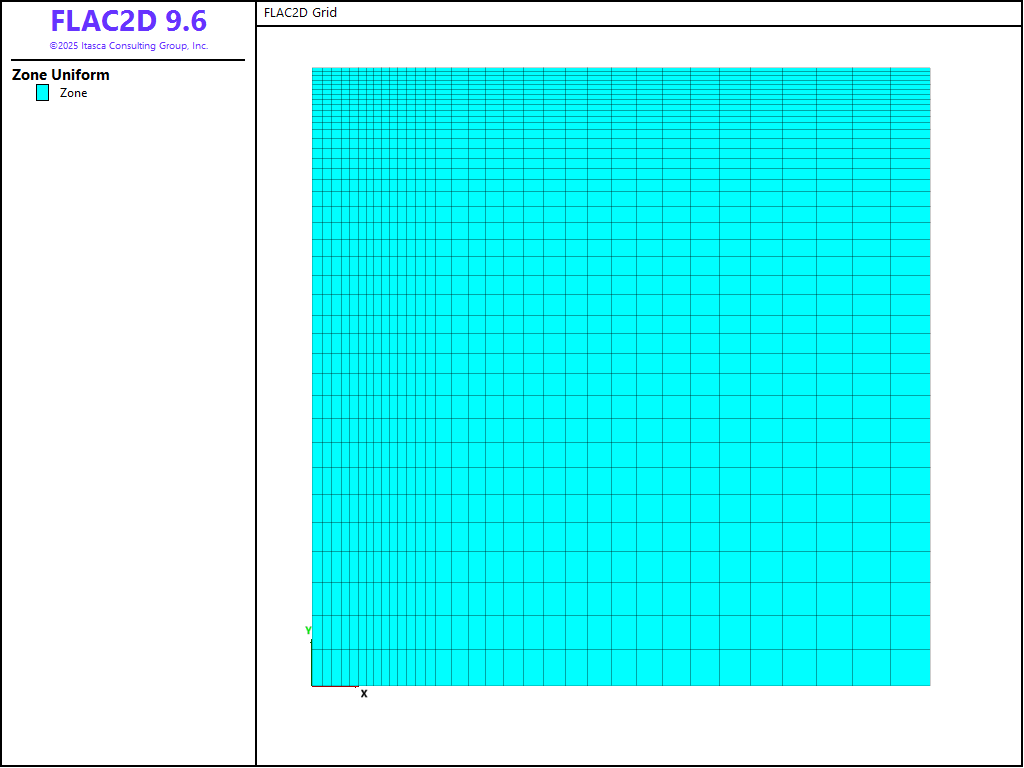
Task: Click the divider line below the copyright text
Action: click(128, 60)
